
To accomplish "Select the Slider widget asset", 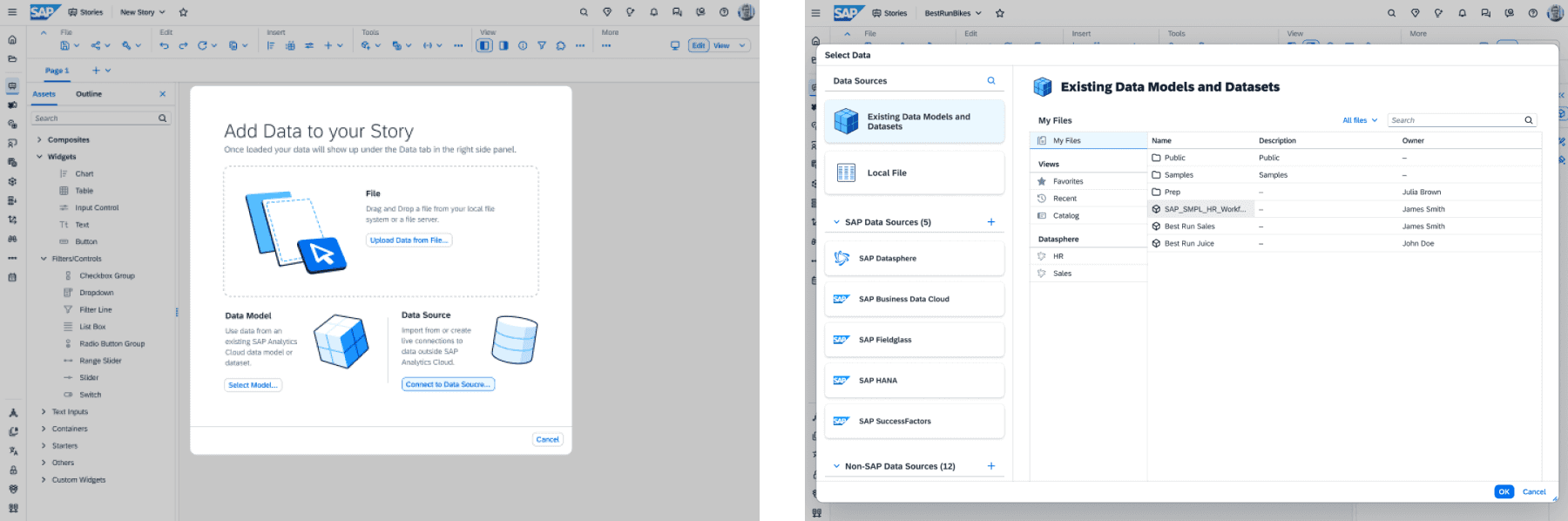I will point(89,378).
